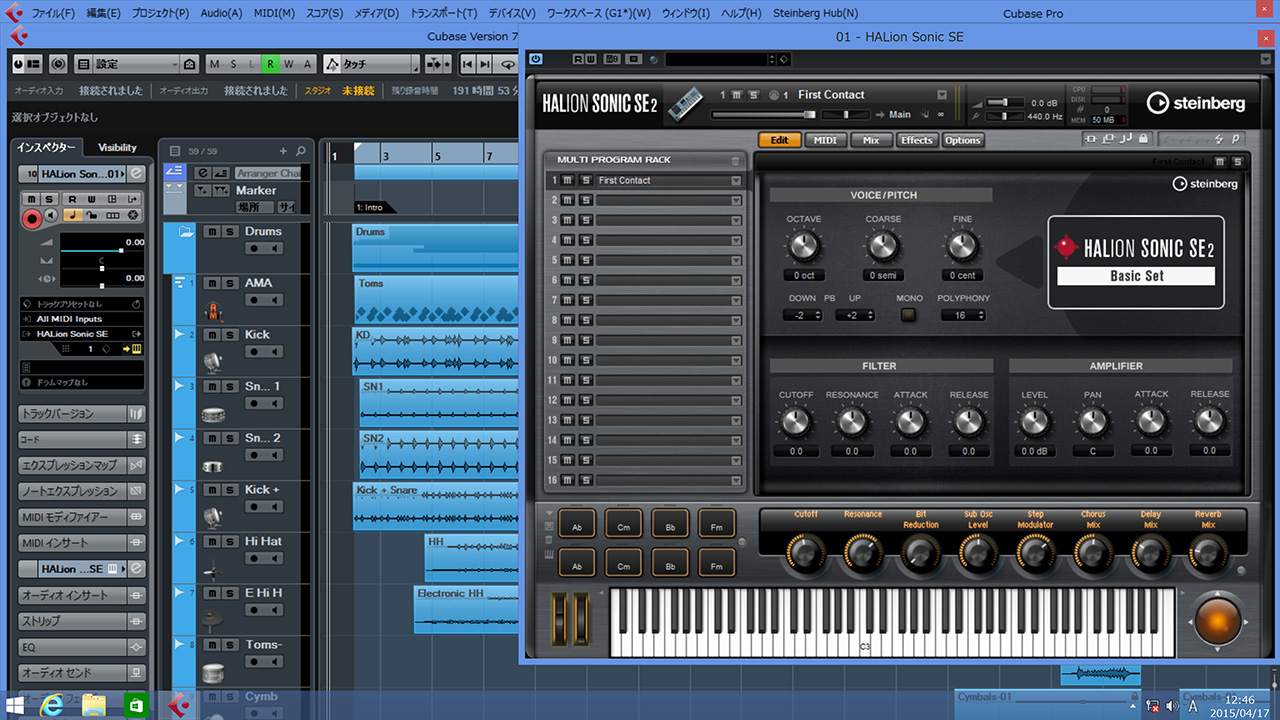Click the Drums clip in the timeline
The image size is (1280, 720).
coord(436,247)
